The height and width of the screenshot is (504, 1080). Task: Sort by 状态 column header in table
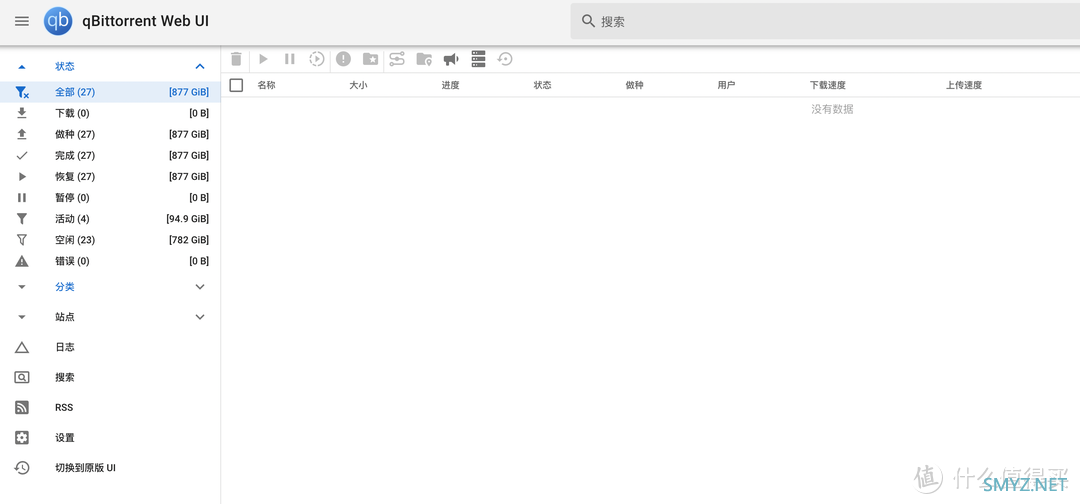543,85
